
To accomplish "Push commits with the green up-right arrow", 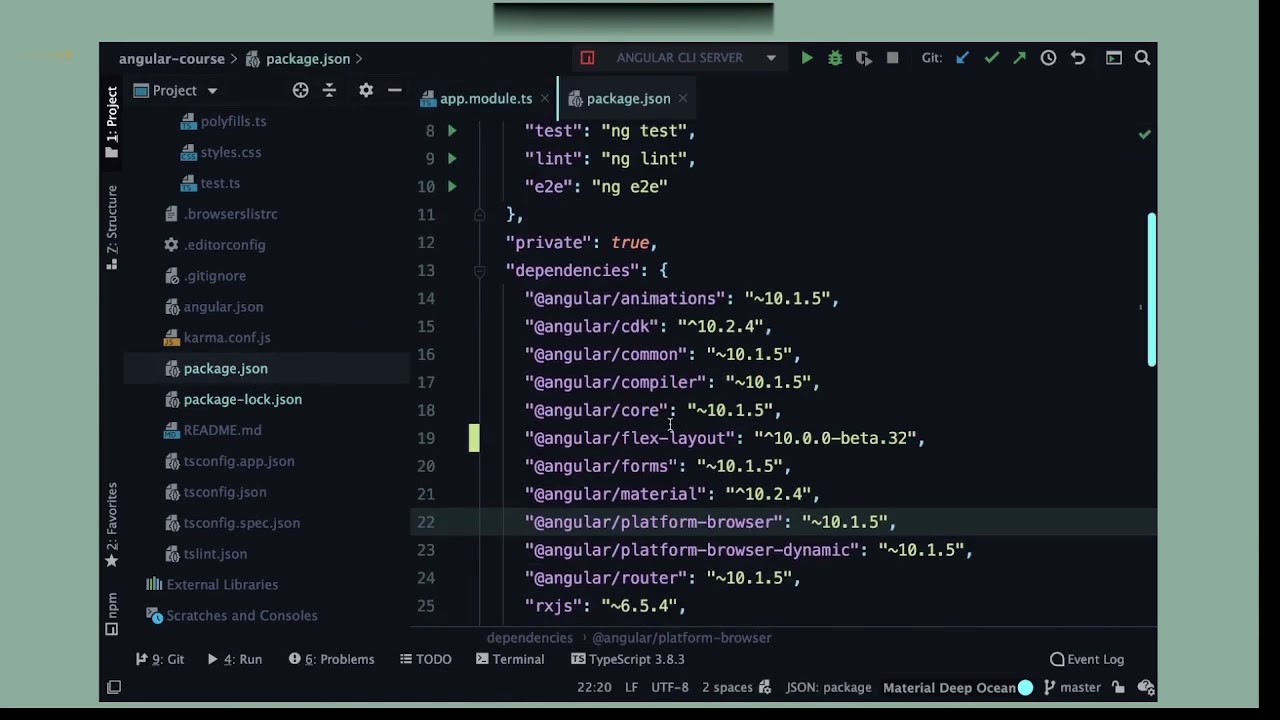I will (1019, 58).
